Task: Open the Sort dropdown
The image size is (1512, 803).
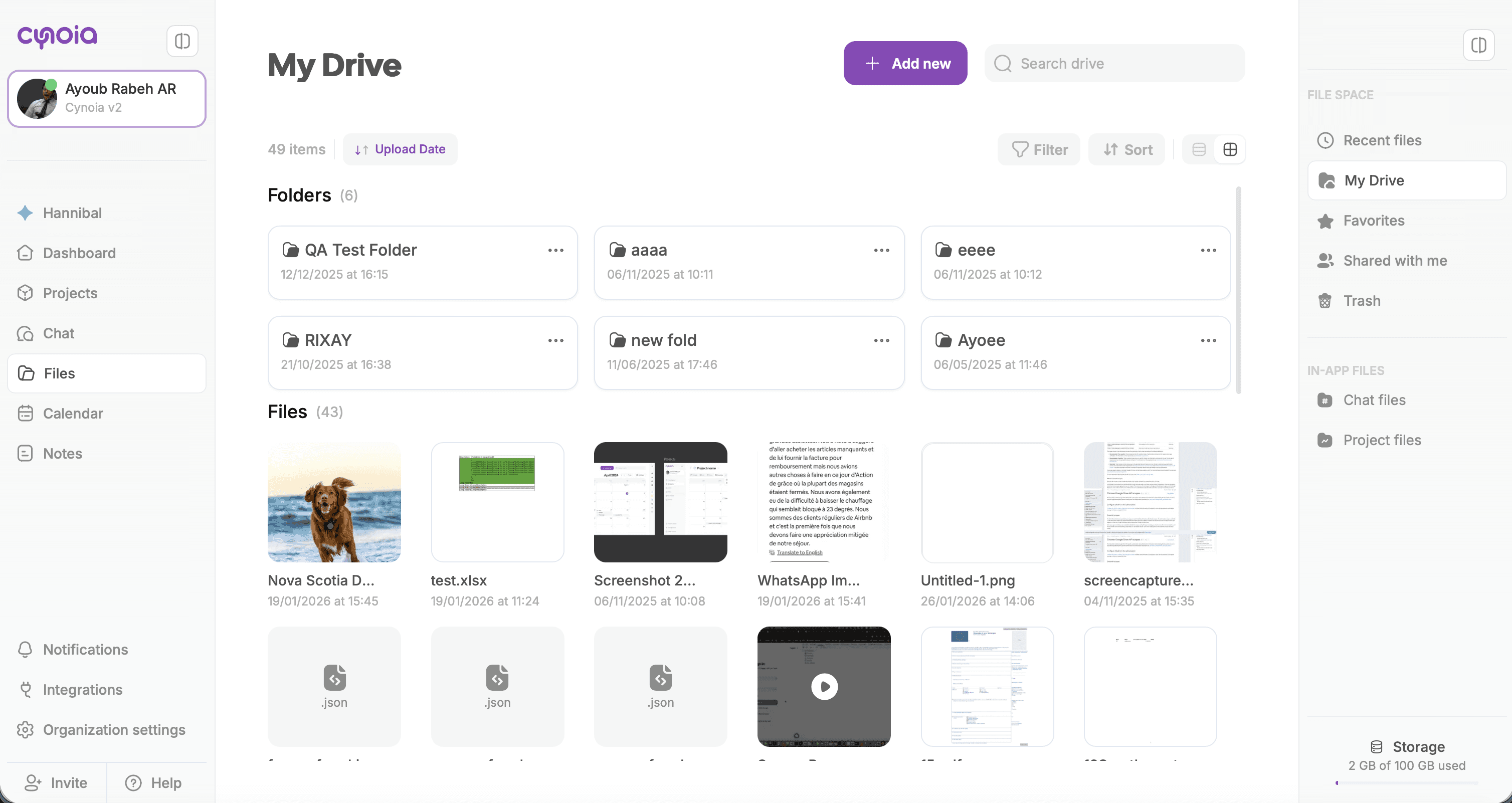Action: [1126, 150]
